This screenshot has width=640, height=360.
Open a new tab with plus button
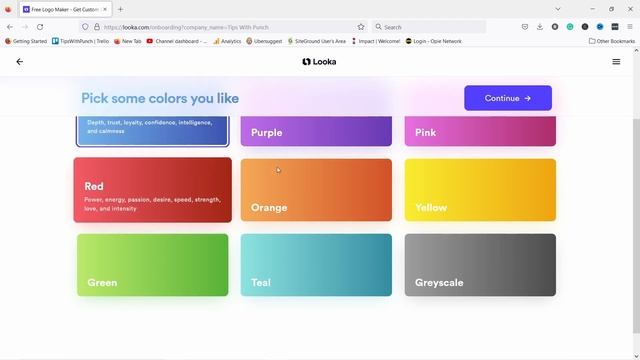(120, 9)
